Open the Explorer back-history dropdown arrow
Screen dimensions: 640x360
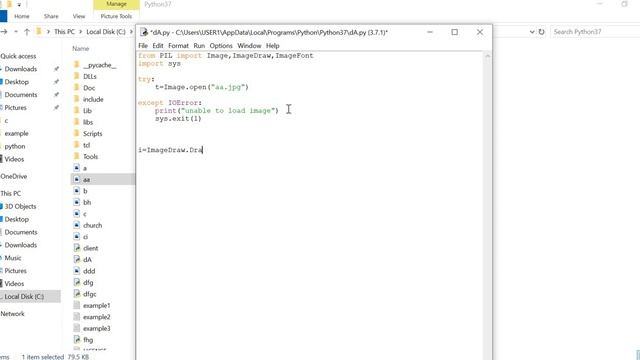(16, 31)
